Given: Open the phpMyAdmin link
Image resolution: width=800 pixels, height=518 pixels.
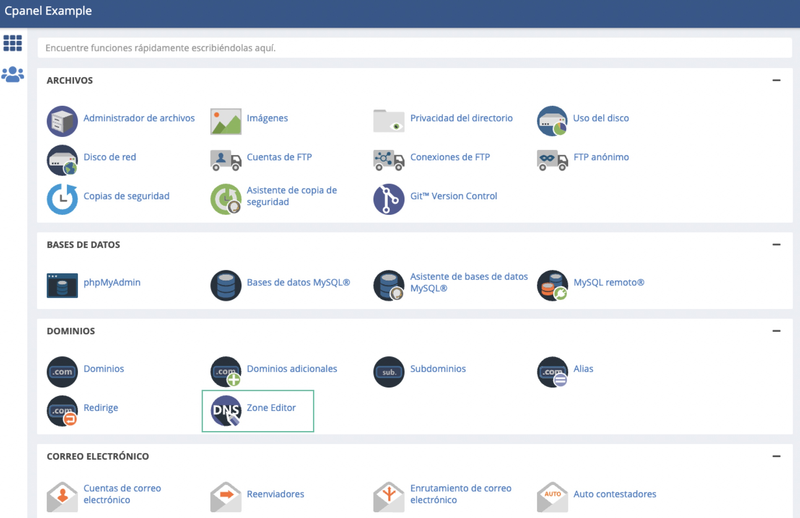Looking at the screenshot, I should pyautogui.click(x=112, y=282).
